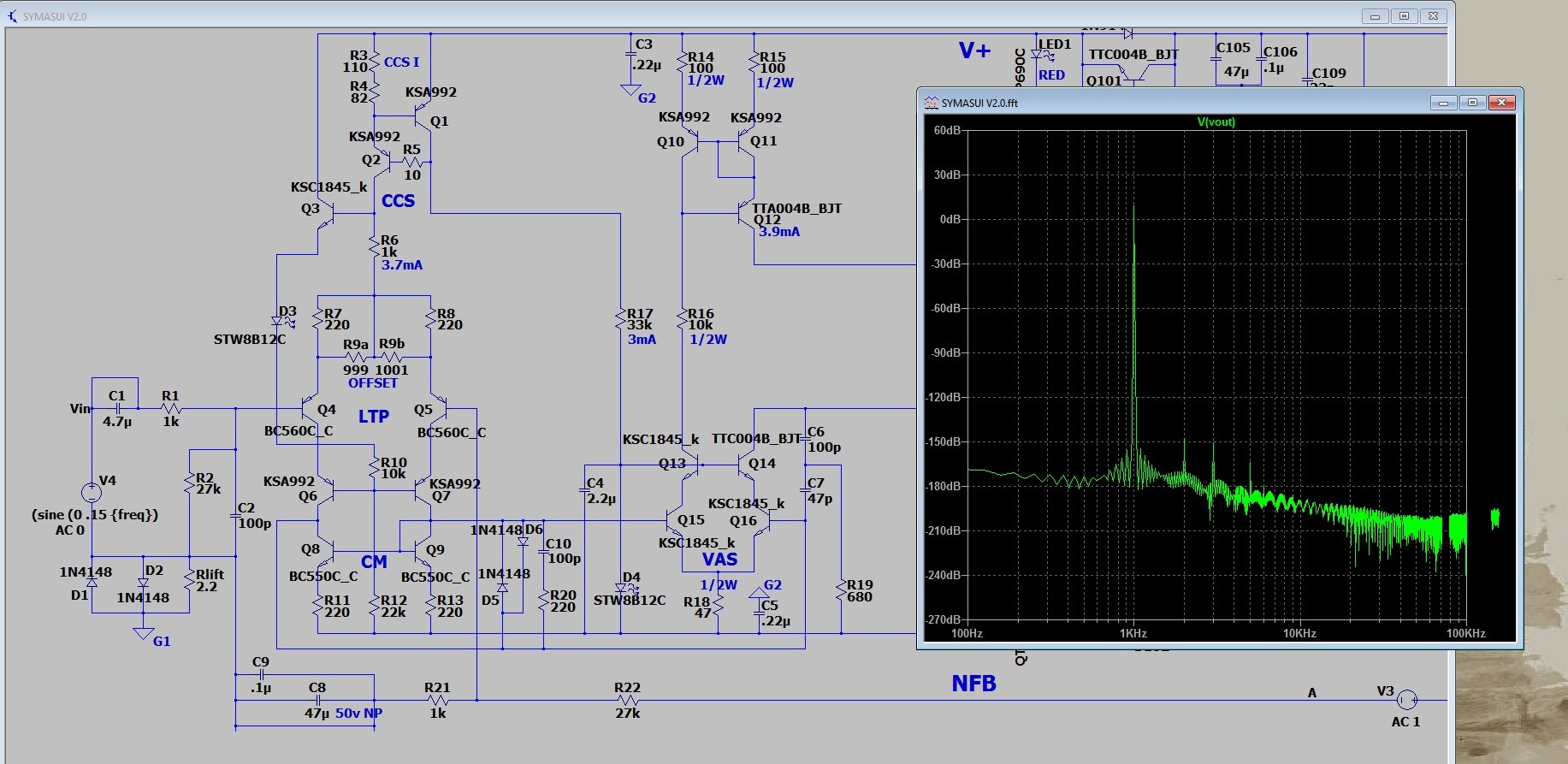Click the 100Hz frequency axis label
The width and height of the screenshot is (1568, 764).
tap(967, 634)
